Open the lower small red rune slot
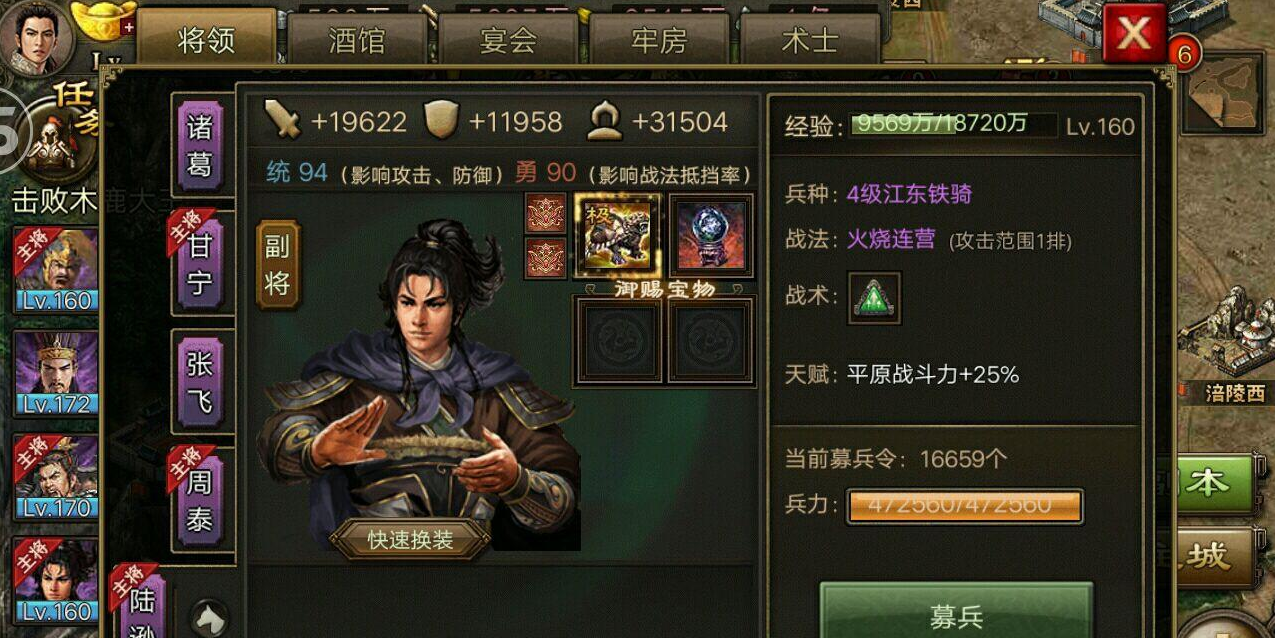 pos(546,259)
